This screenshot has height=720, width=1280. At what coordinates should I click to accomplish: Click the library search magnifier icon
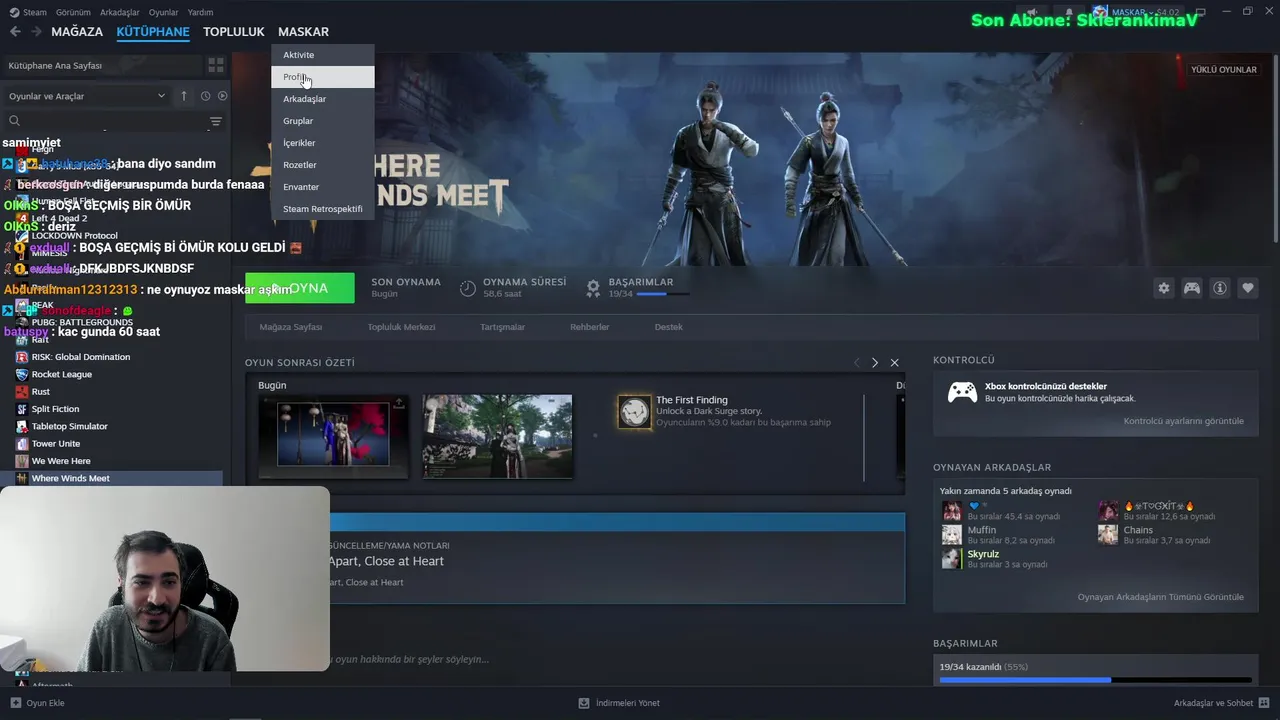point(14,121)
